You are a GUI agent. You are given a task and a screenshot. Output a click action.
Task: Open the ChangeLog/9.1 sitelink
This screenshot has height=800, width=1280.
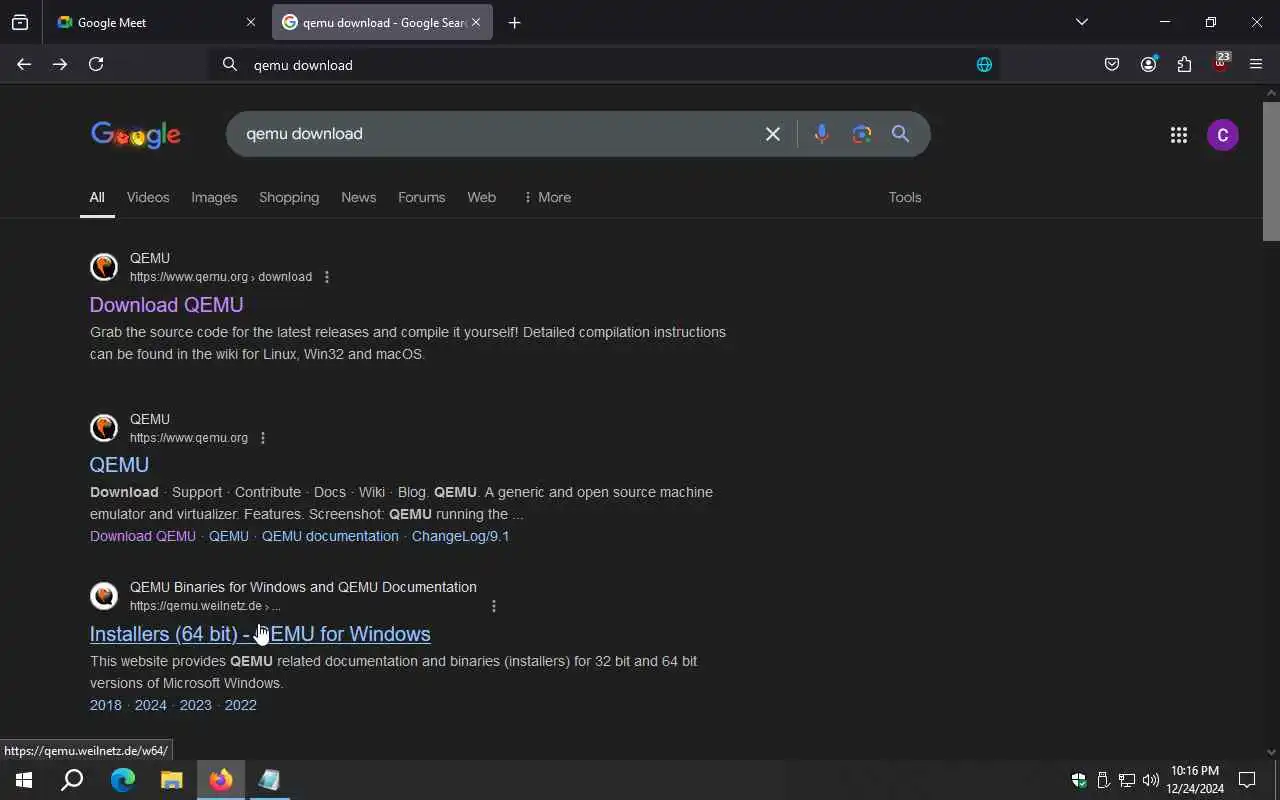(x=460, y=536)
